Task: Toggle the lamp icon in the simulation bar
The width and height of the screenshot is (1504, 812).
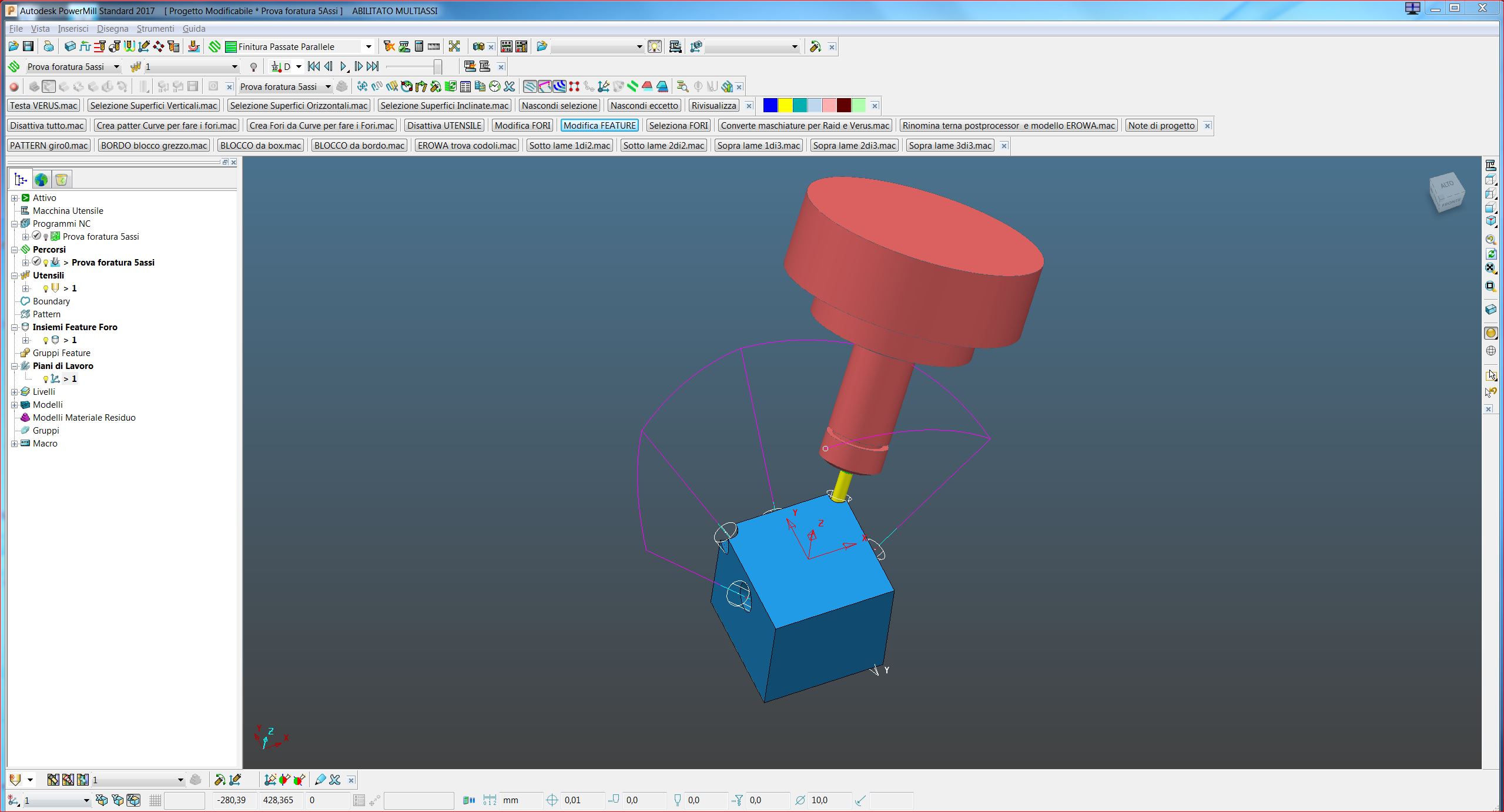Action: pyautogui.click(x=253, y=66)
